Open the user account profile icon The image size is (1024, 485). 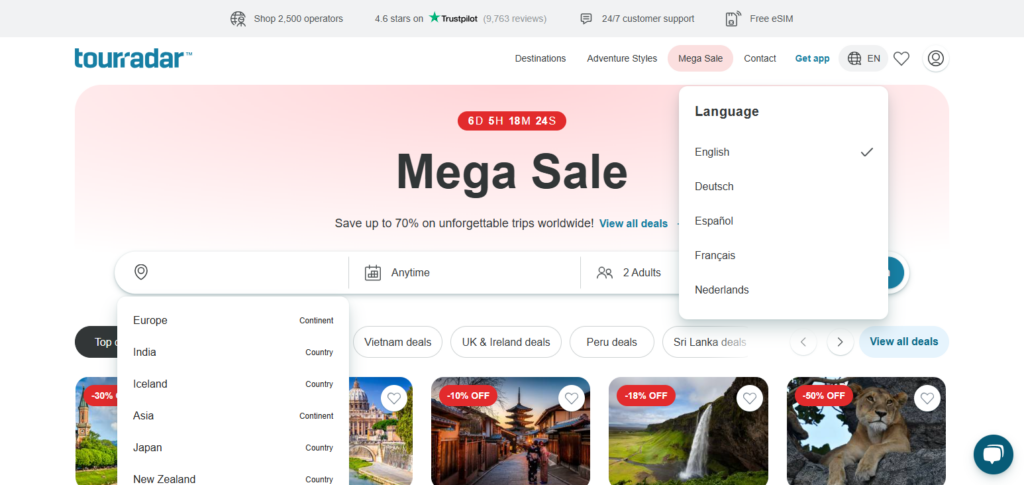coord(935,59)
